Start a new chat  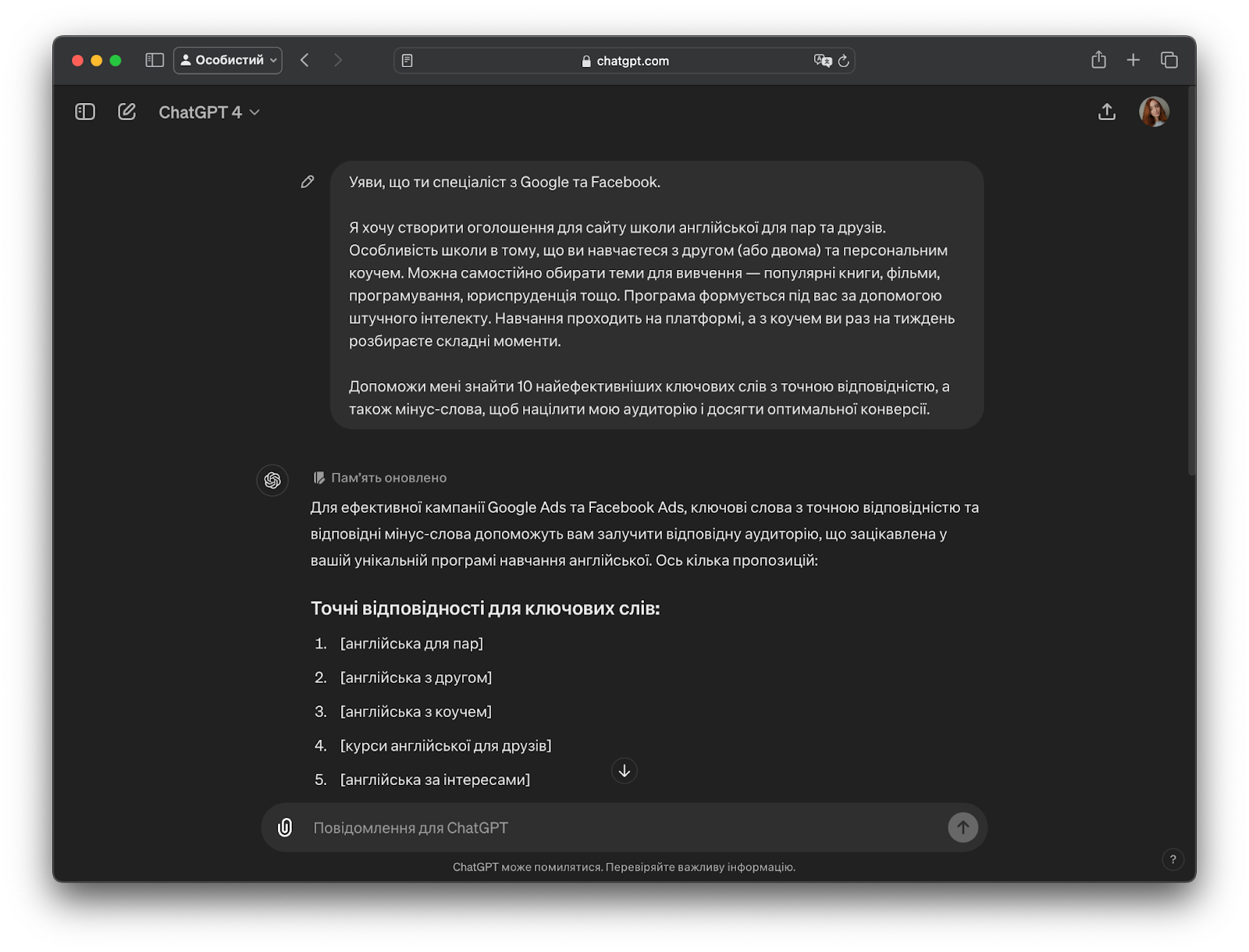(126, 112)
